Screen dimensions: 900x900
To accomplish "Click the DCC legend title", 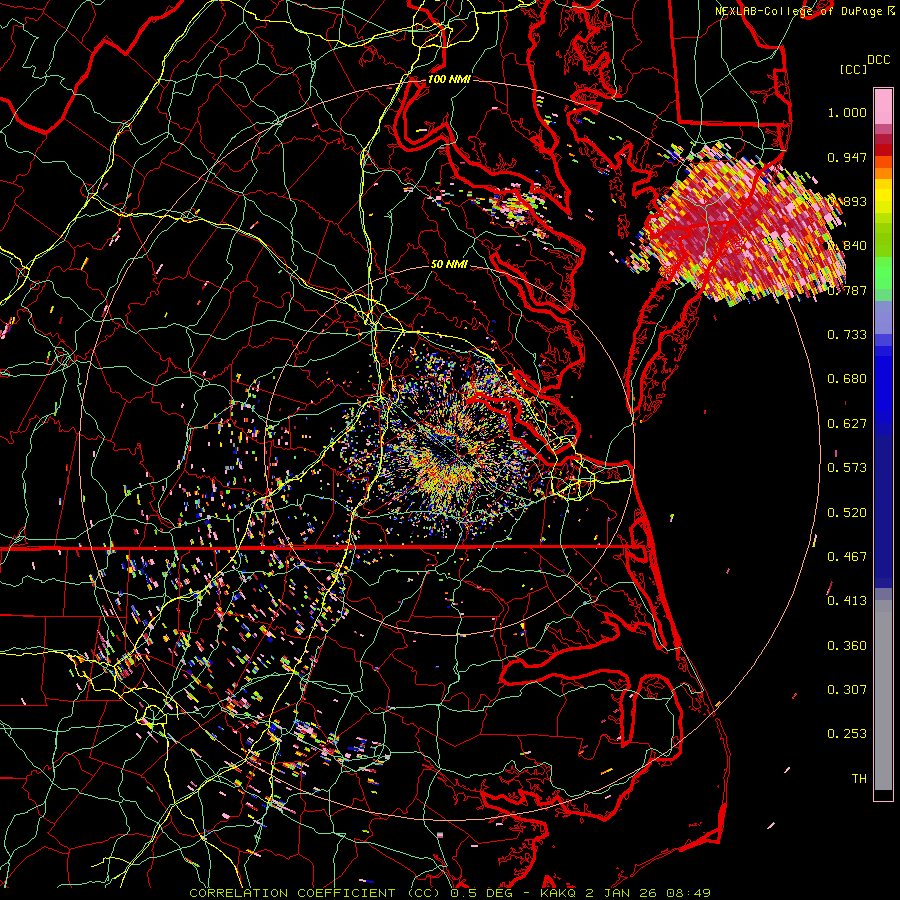I will 878,60.
